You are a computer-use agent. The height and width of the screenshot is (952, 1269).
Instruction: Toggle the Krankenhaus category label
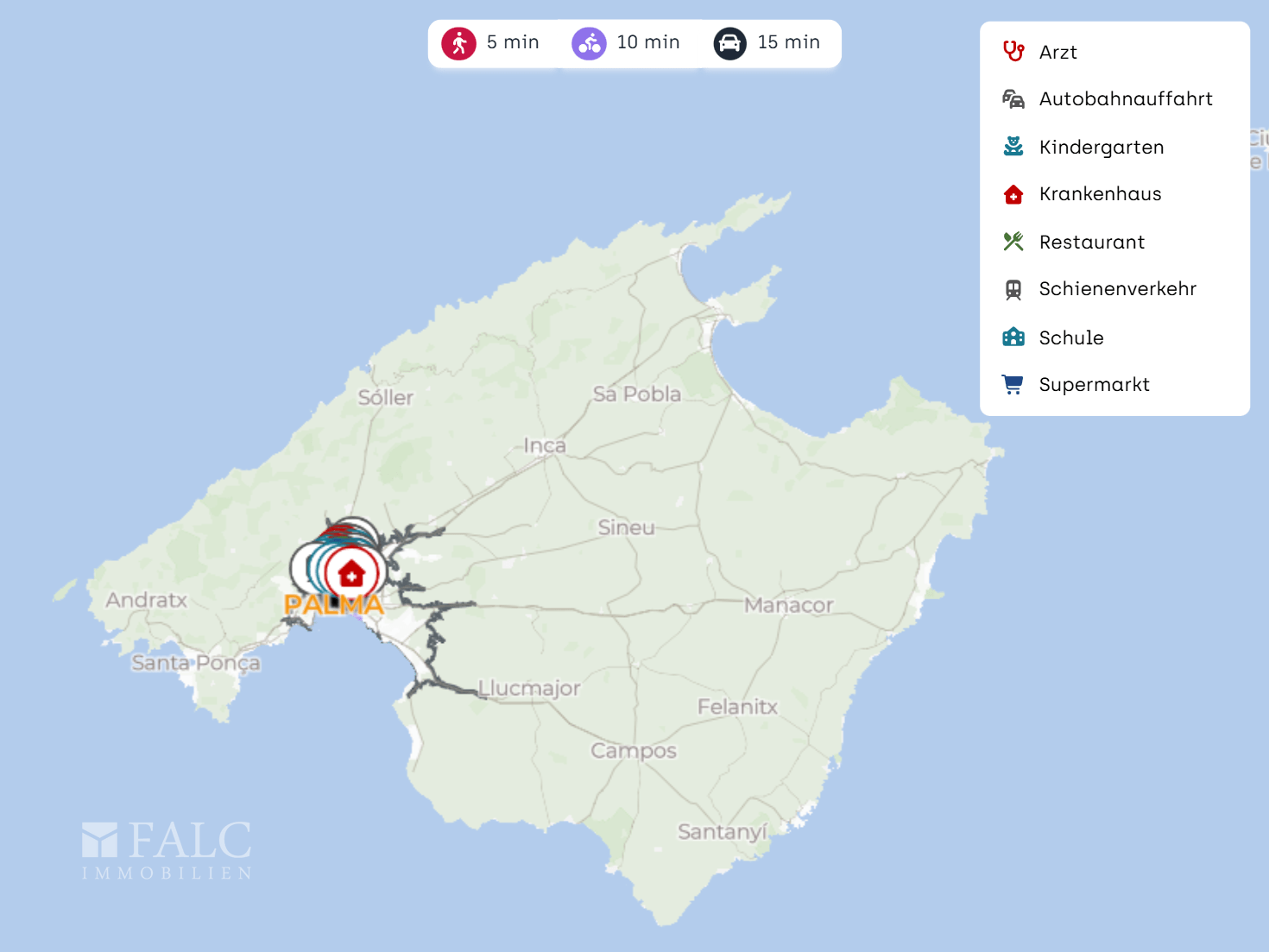coord(1100,194)
